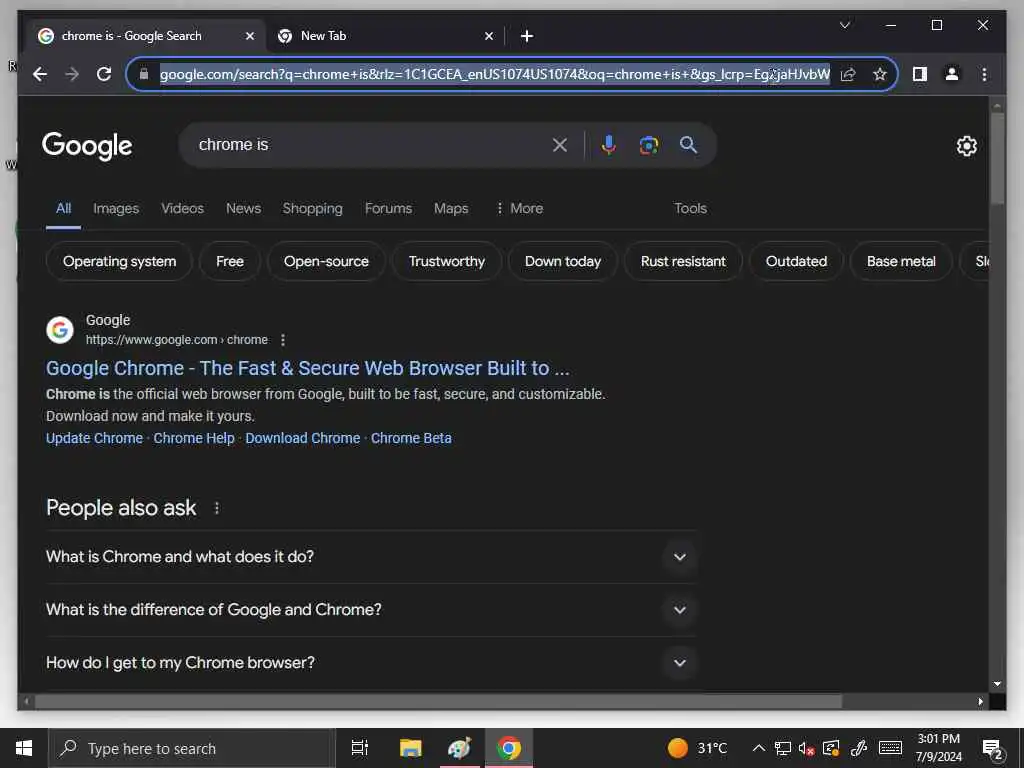Open People also ask options menu
1024x768 pixels.
217,508
